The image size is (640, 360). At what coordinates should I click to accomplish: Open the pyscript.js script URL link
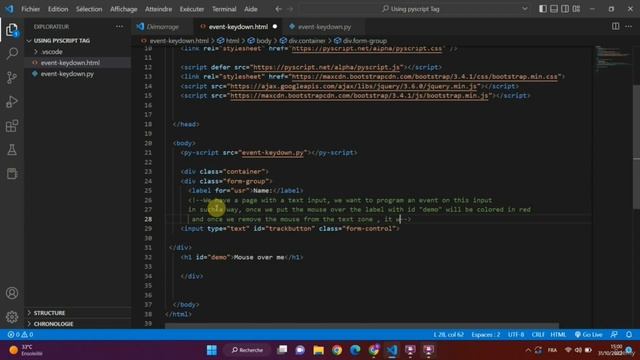point(327,67)
